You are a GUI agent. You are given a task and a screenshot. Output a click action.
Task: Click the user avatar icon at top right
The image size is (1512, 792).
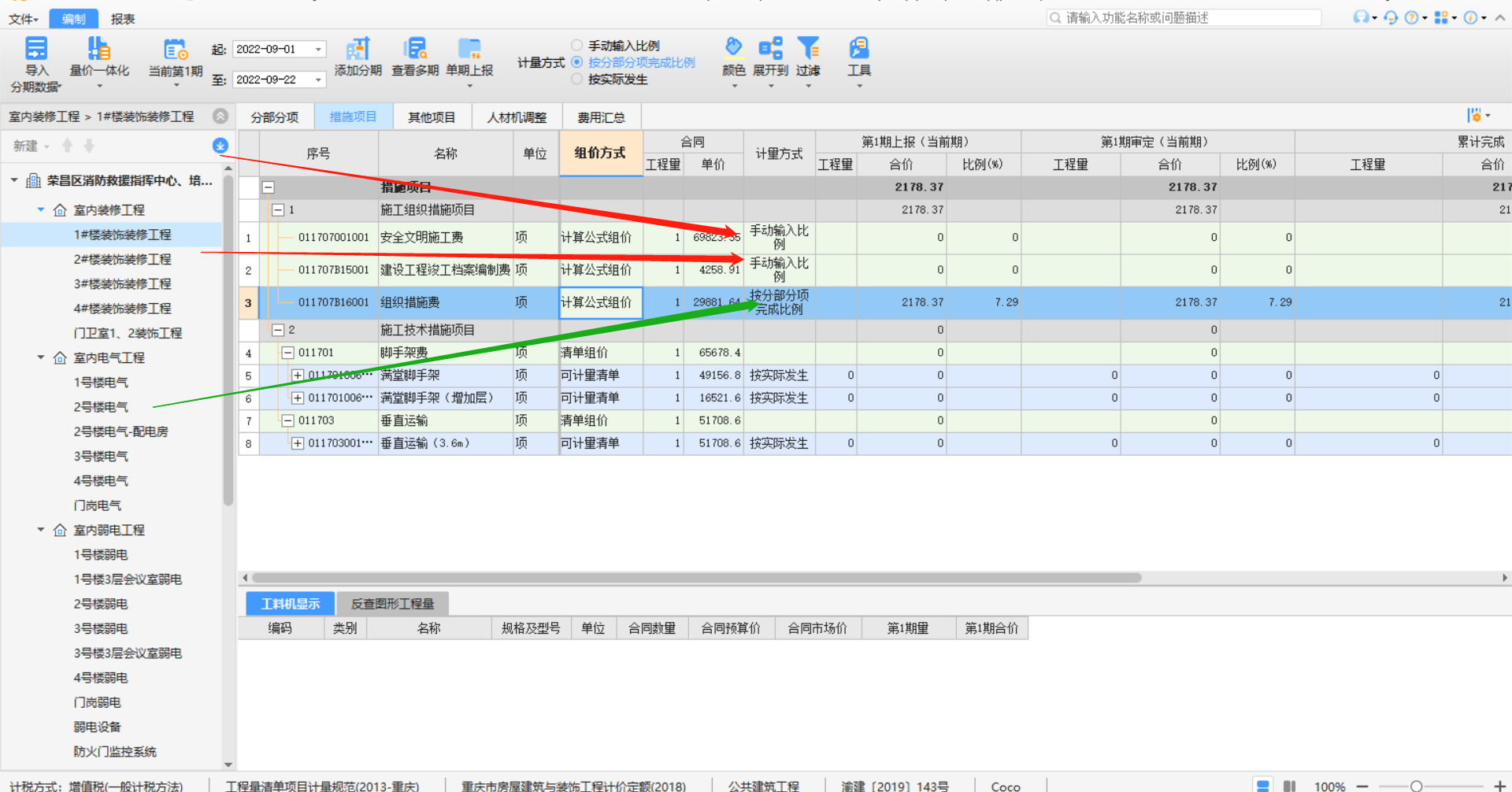[1362, 17]
